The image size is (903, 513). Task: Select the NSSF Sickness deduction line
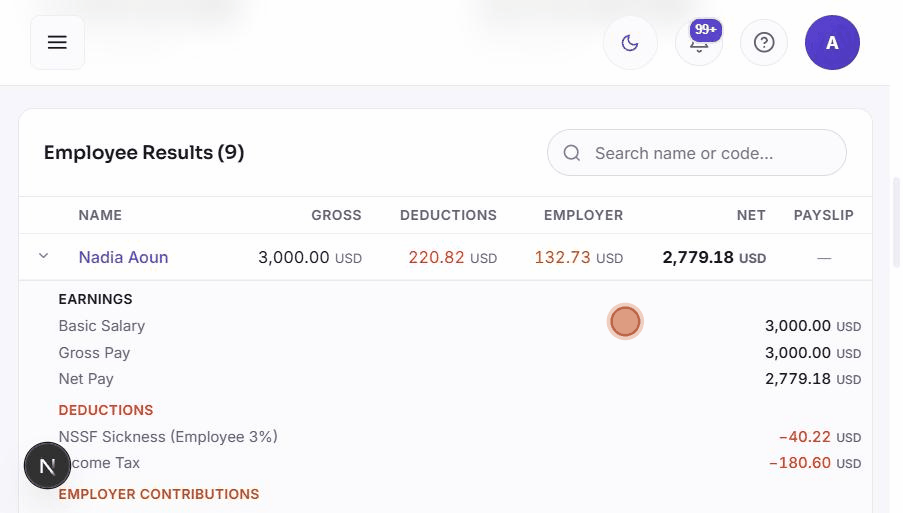(460, 437)
